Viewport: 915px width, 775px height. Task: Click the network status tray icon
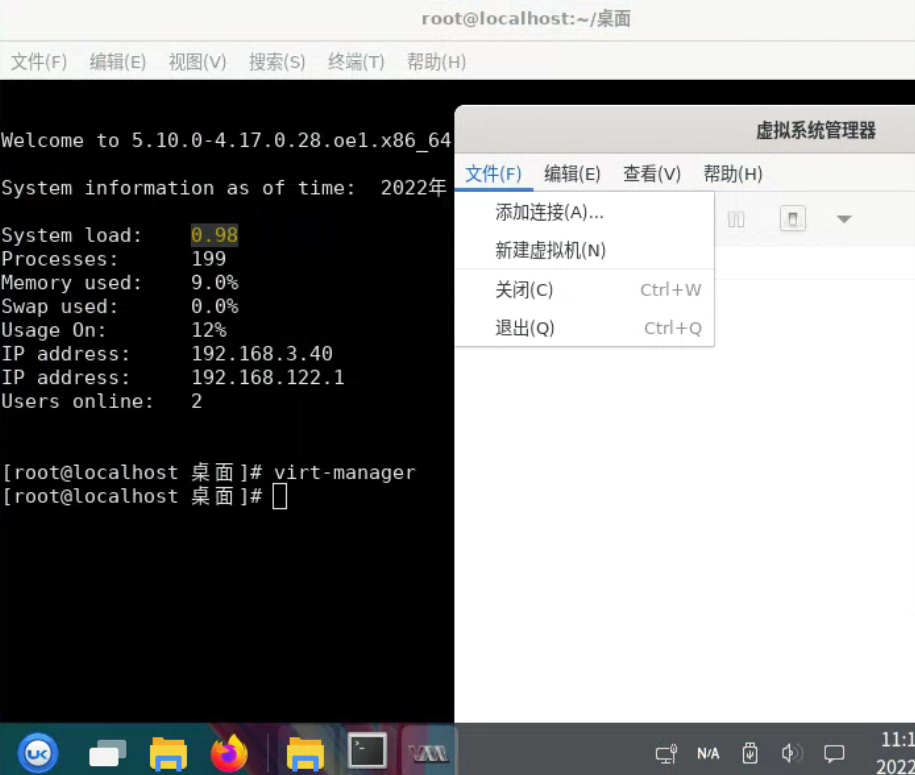click(666, 753)
